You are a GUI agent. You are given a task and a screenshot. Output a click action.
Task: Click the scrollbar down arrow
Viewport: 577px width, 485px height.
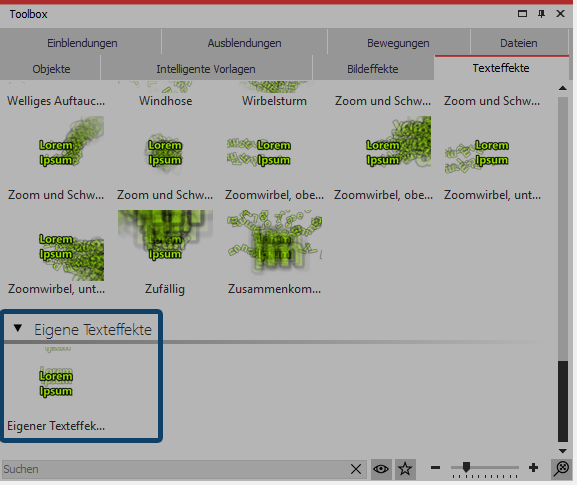(563, 451)
